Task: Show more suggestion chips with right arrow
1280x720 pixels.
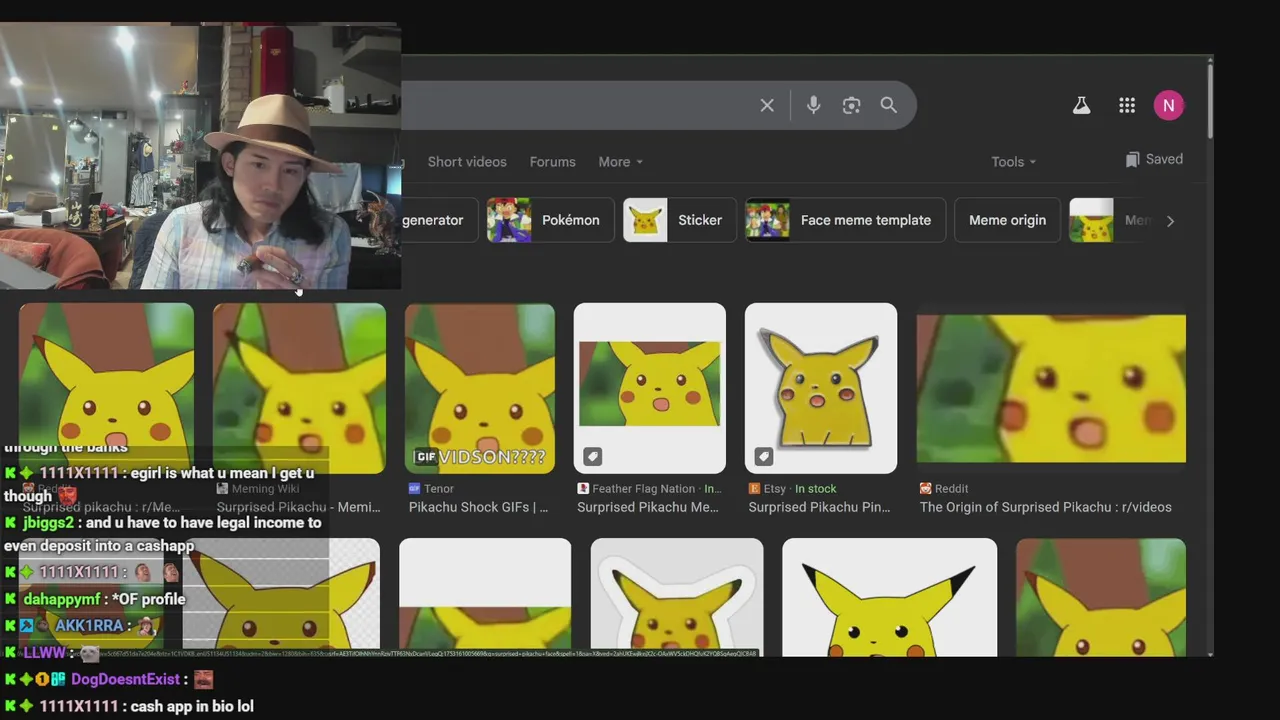Action: coord(1170,221)
